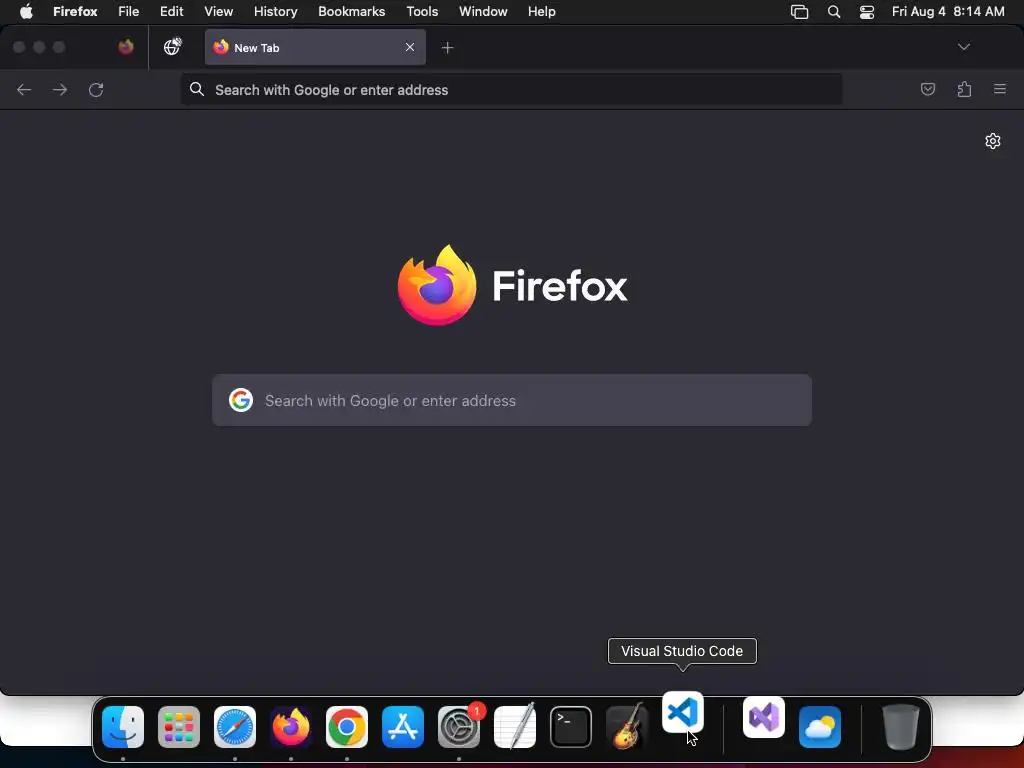
Task: Open the Weather app in the Dock
Action: (820, 727)
